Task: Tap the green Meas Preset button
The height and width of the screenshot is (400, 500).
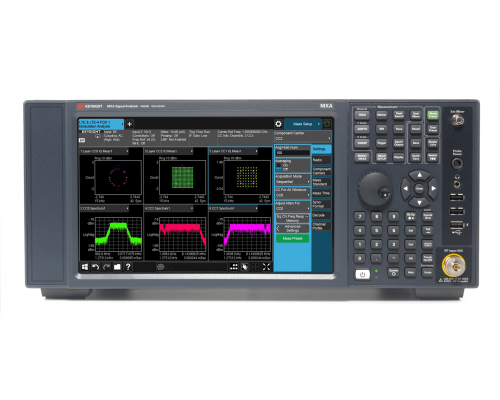Action: click(292, 239)
